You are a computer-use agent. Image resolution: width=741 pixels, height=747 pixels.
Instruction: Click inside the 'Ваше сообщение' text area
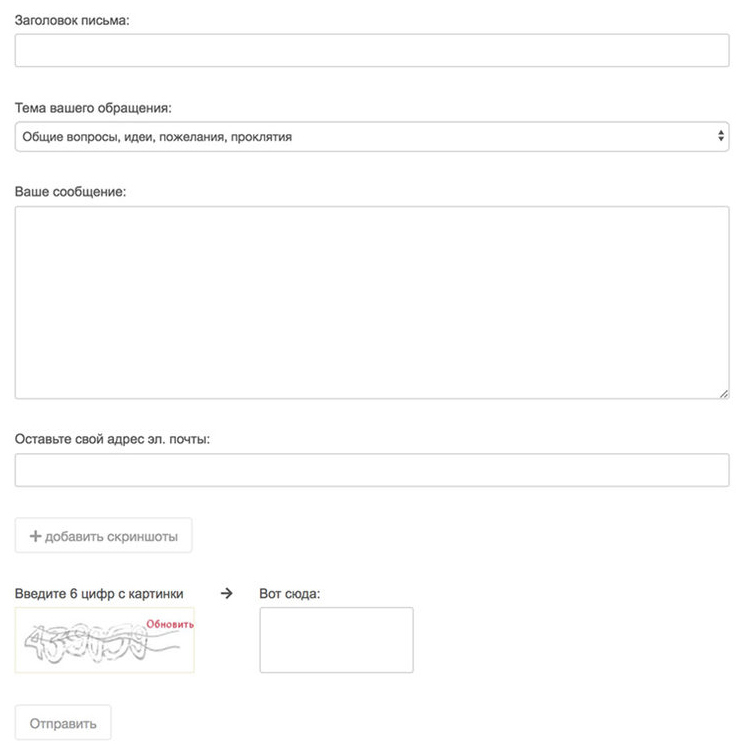click(x=371, y=302)
